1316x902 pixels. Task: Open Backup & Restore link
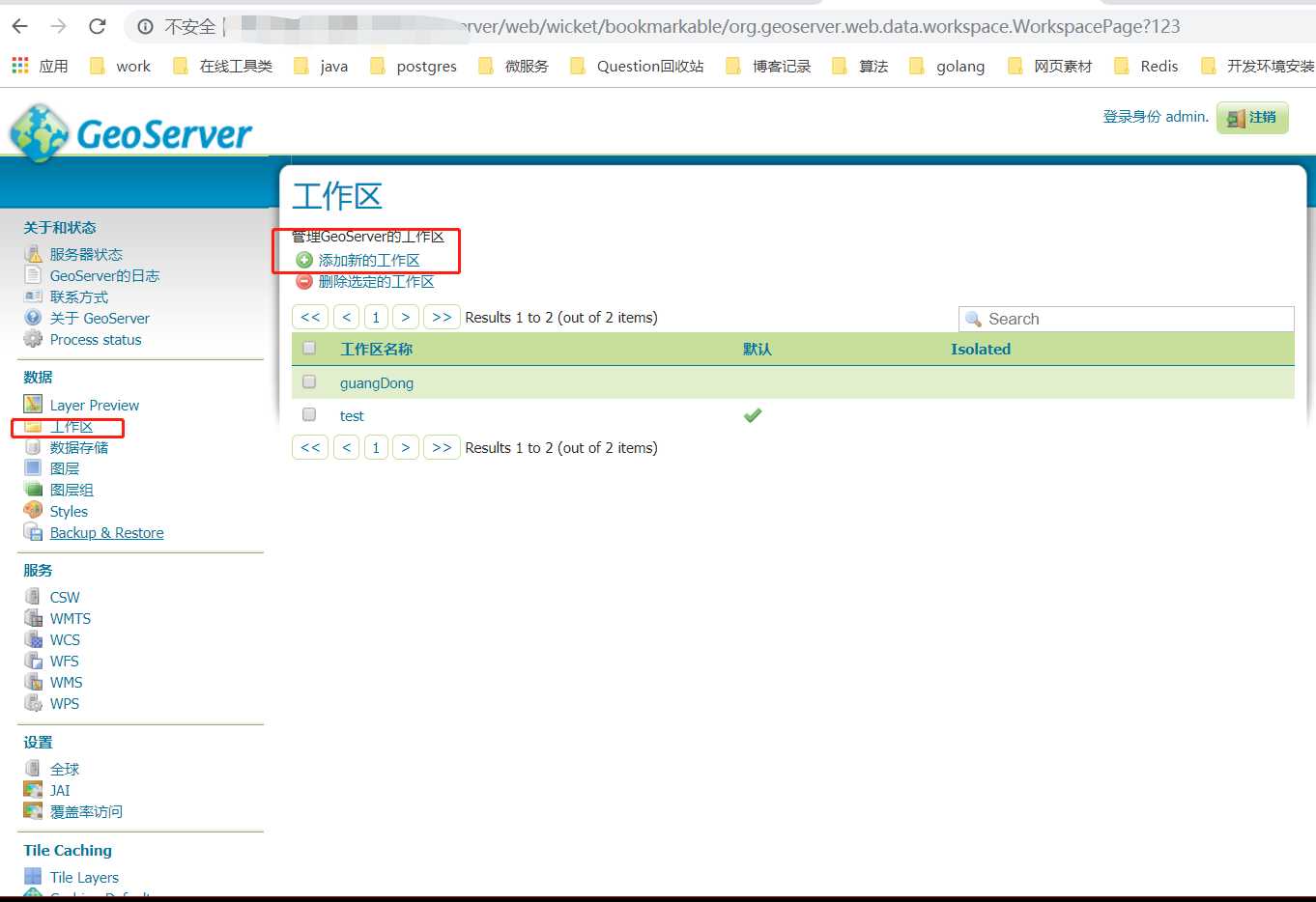107,532
